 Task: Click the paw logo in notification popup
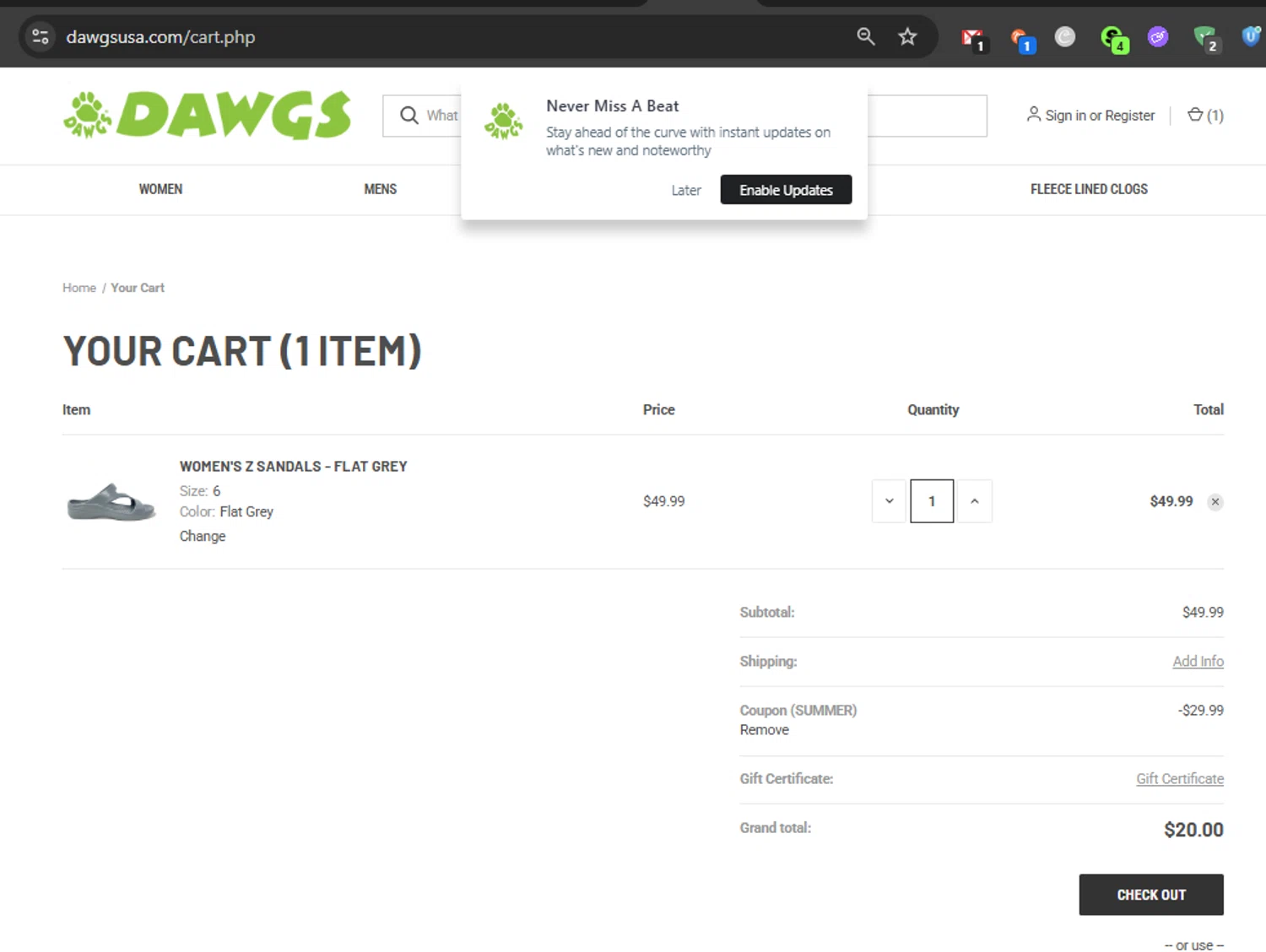coord(503,121)
